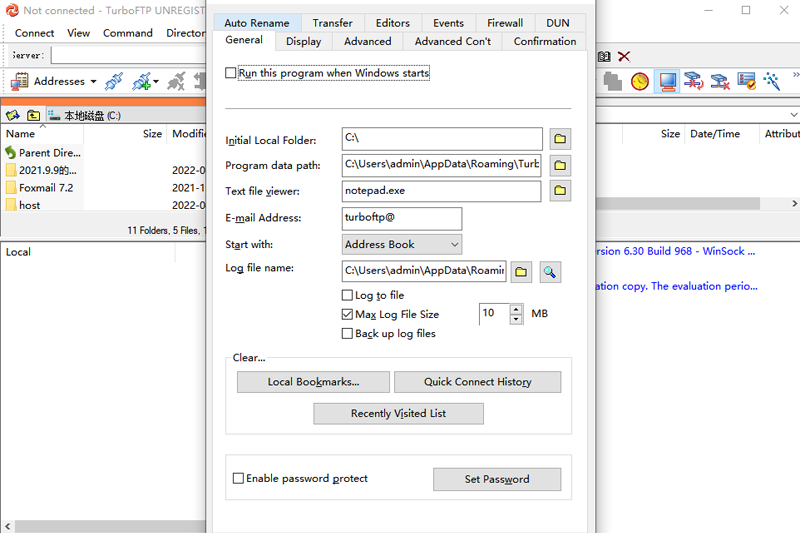Image resolution: width=800 pixels, height=533 pixels.
Task: Click the dark red X icon
Action: (624, 56)
